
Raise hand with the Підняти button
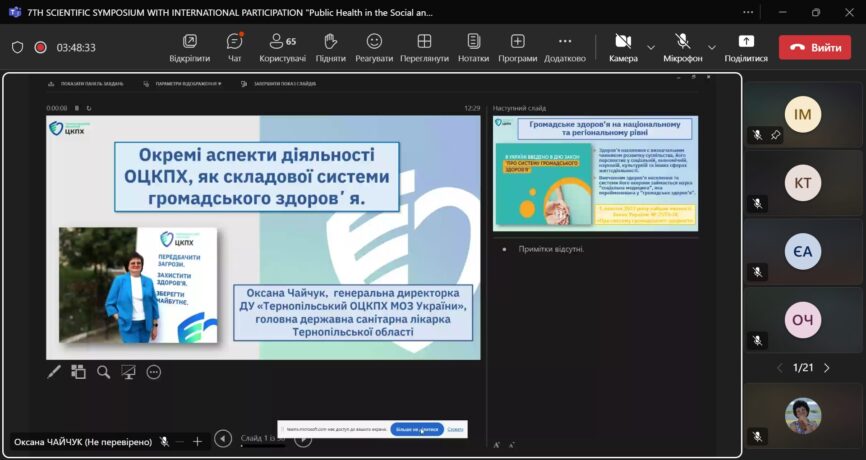(x=330, y=46)
